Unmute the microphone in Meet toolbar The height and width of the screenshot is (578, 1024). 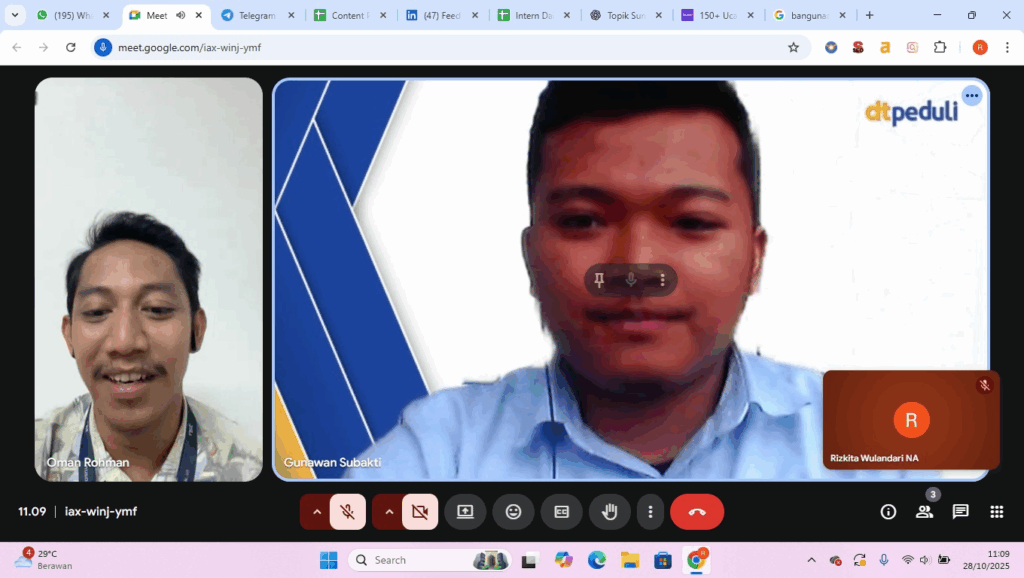[x=347, y=512]
